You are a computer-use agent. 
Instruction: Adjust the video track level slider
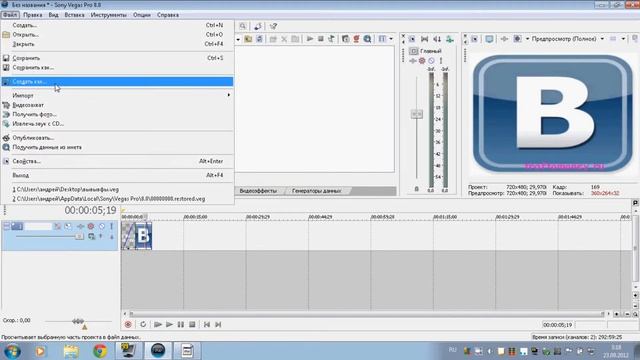tap(80, 236)
